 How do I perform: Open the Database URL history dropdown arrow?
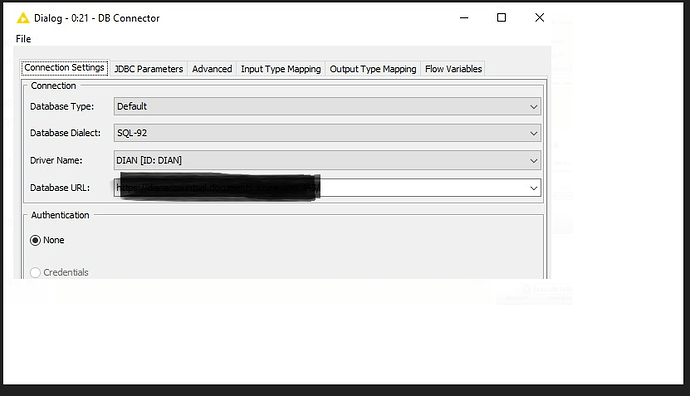(x=533, y=188)
